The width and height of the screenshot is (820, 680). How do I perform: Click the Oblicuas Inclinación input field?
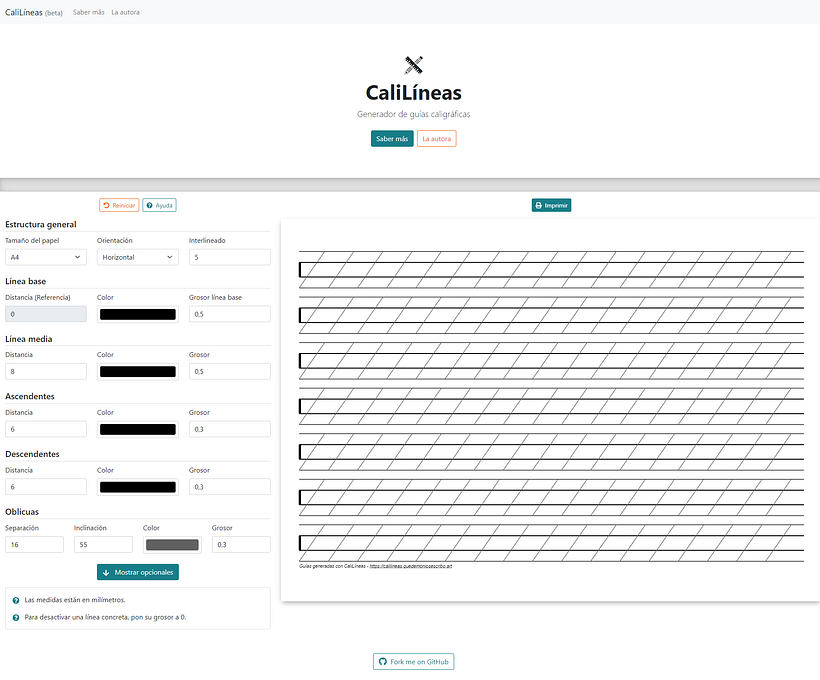click(102, 545)
